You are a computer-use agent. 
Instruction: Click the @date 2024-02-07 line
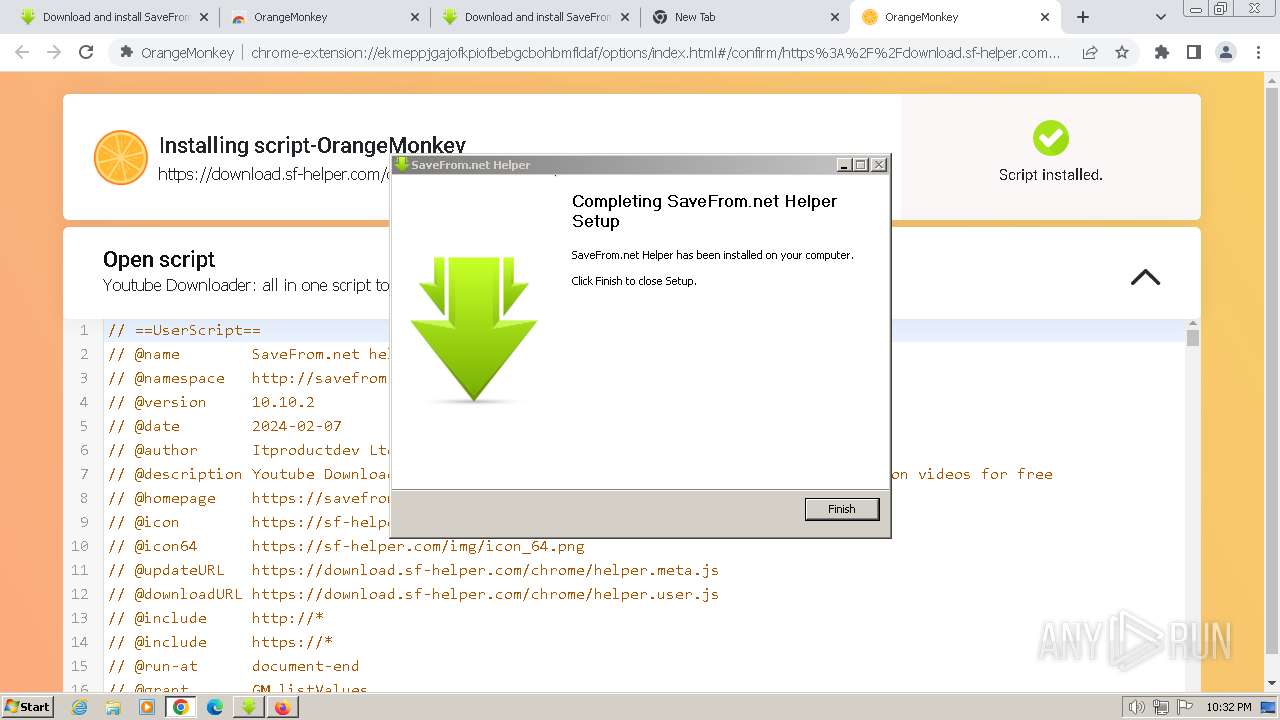pos(225,426)
